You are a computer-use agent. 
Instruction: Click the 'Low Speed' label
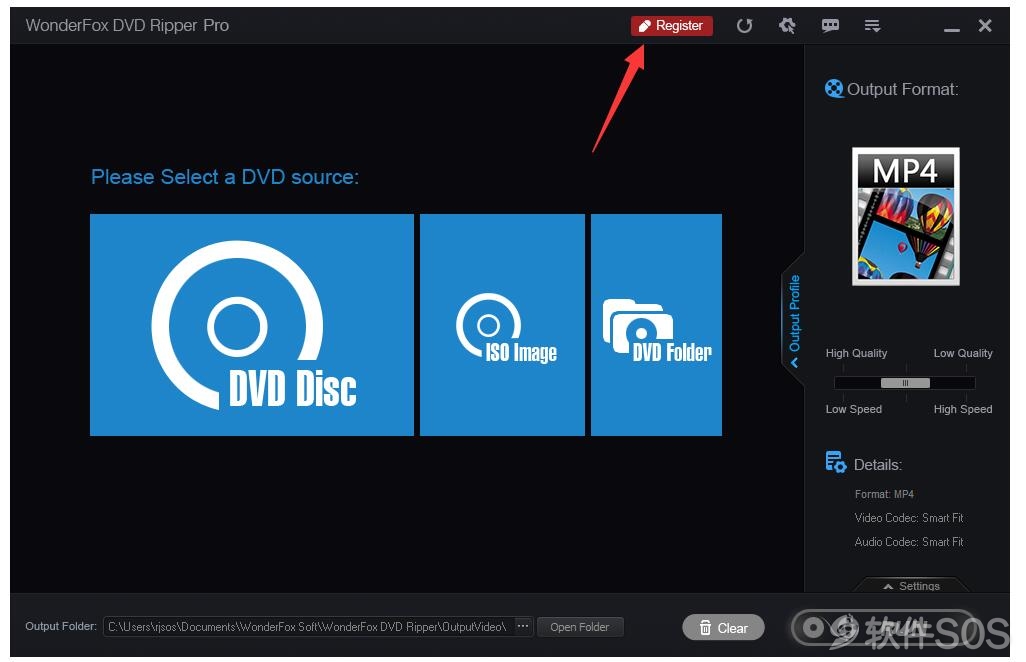(853, 409)
